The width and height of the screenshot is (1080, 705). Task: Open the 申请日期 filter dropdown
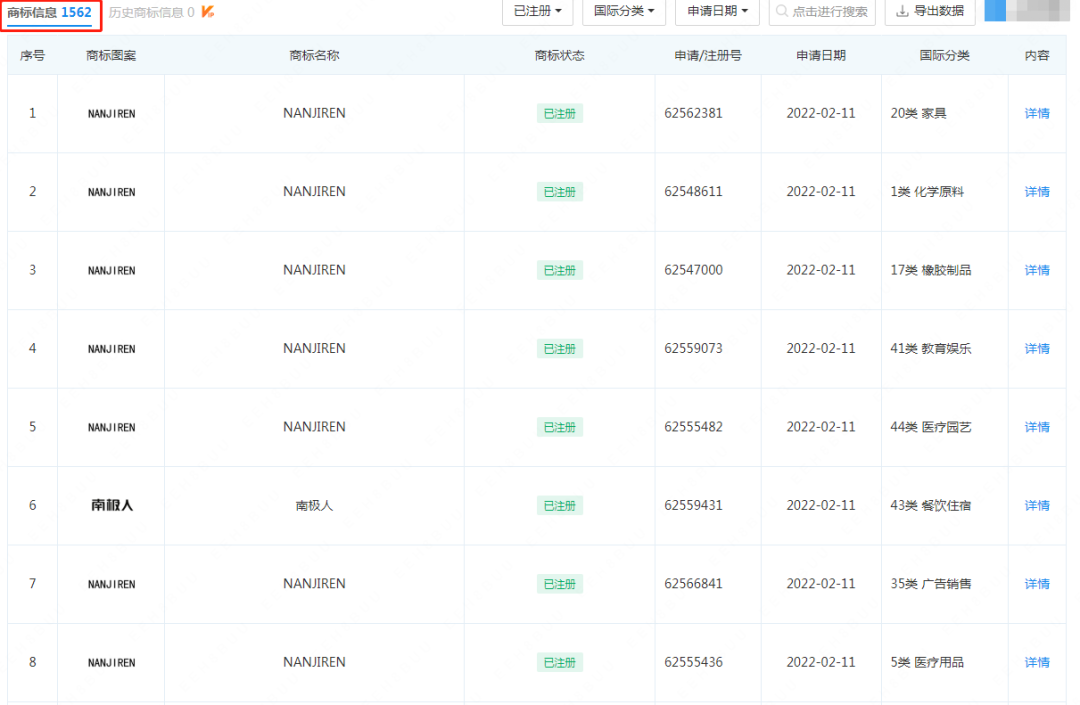tap(717, 11)
